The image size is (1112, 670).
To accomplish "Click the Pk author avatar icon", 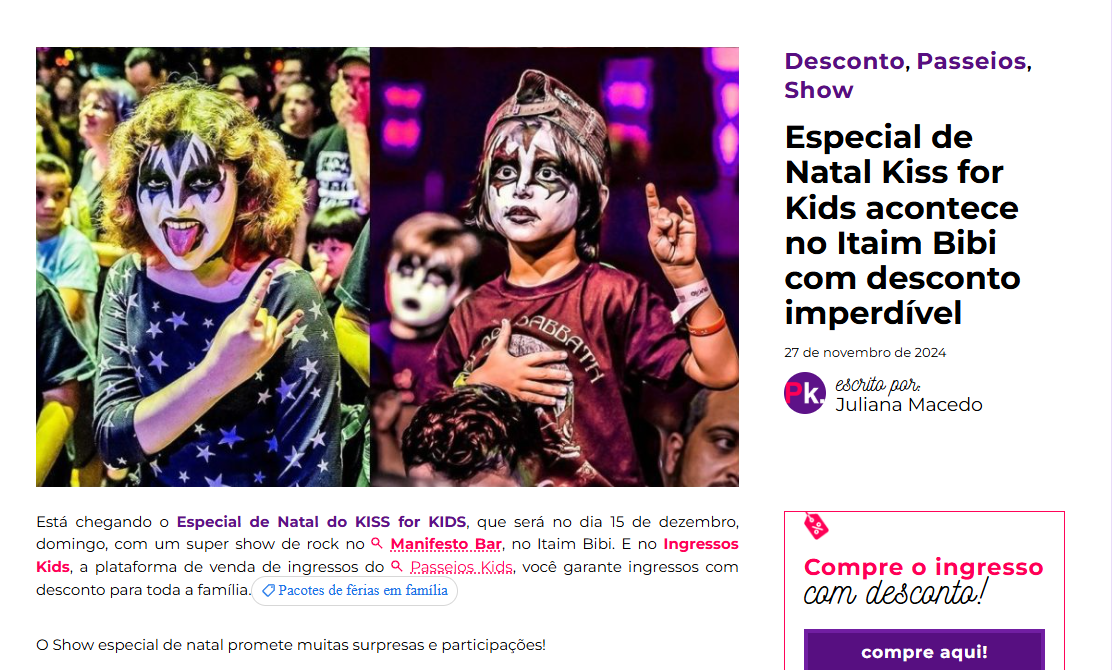I will (805, 393).
